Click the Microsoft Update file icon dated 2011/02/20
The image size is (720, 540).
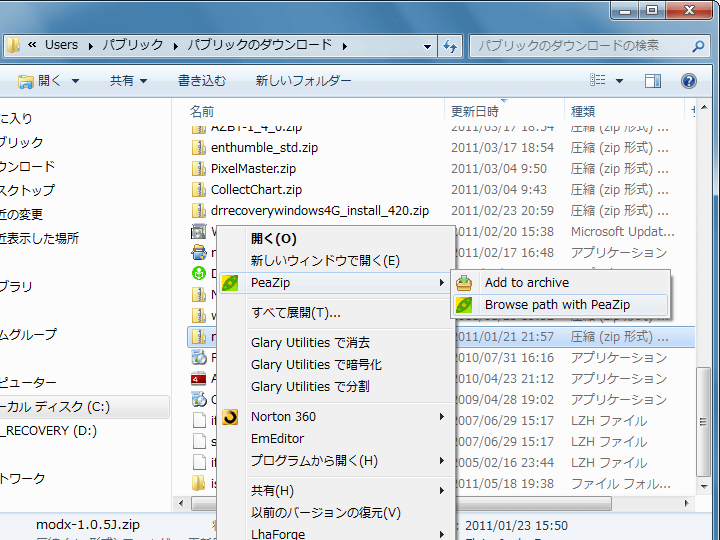click(198, 232)
